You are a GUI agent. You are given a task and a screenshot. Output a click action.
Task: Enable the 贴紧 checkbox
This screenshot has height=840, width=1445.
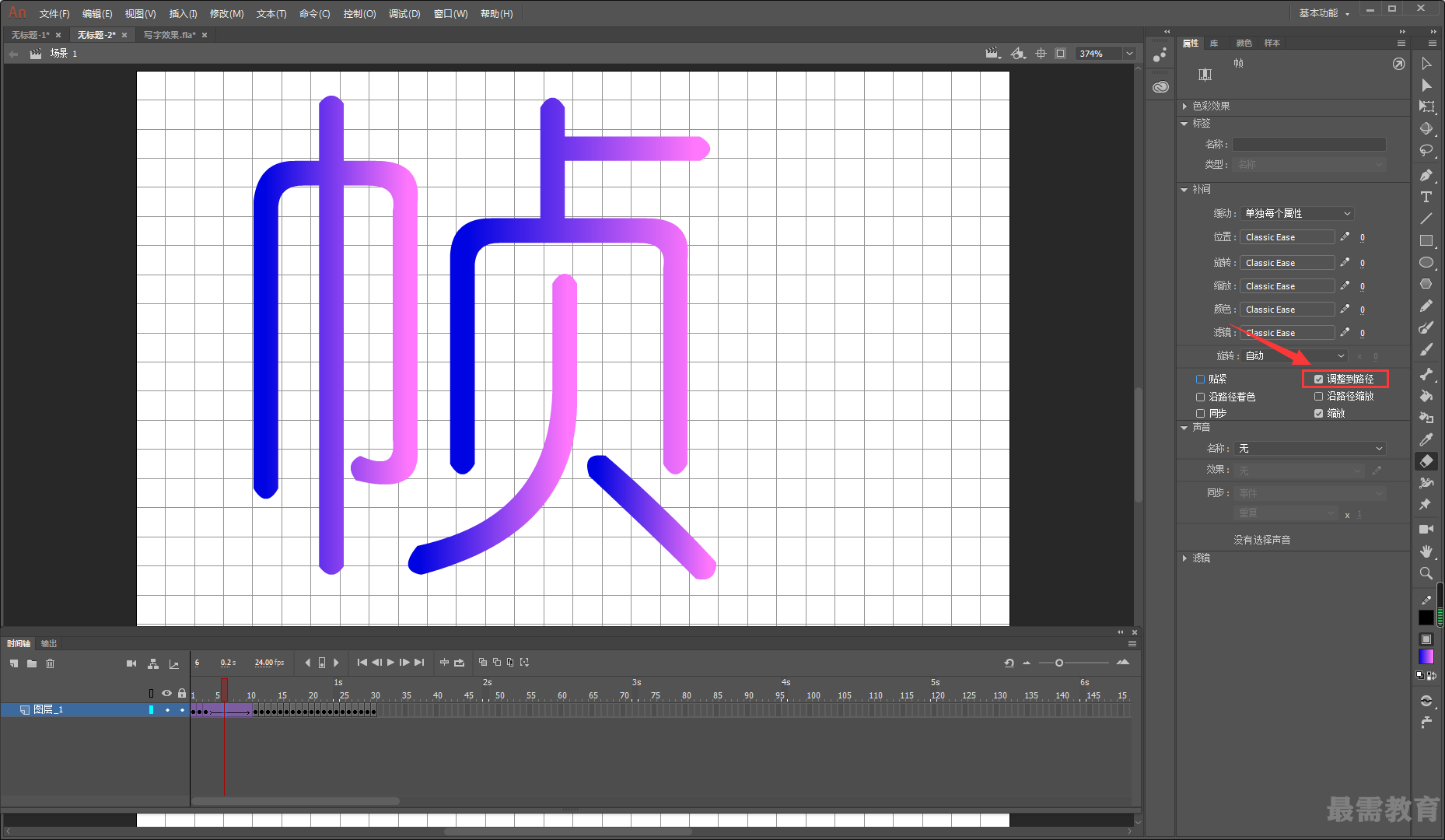1200,379
